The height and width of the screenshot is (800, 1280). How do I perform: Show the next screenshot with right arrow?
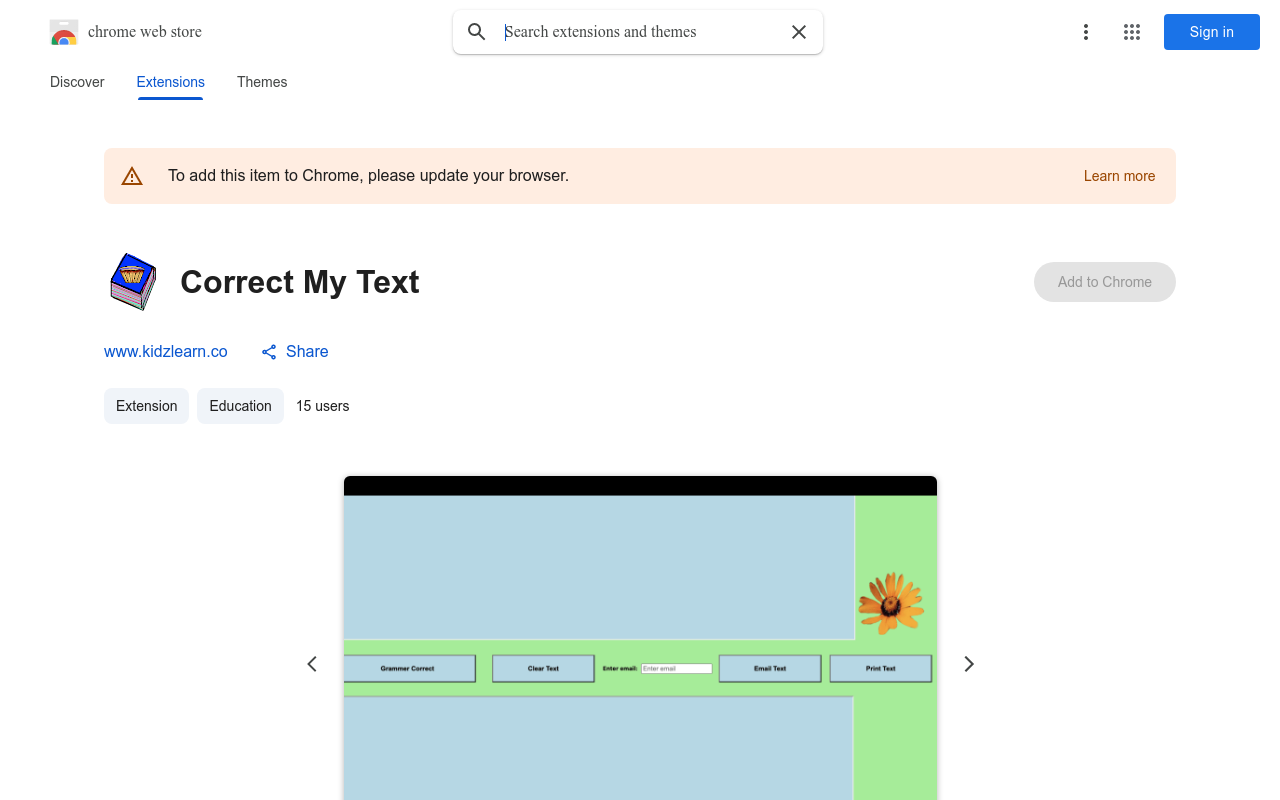pyautogui.click(x=968, y=664)
